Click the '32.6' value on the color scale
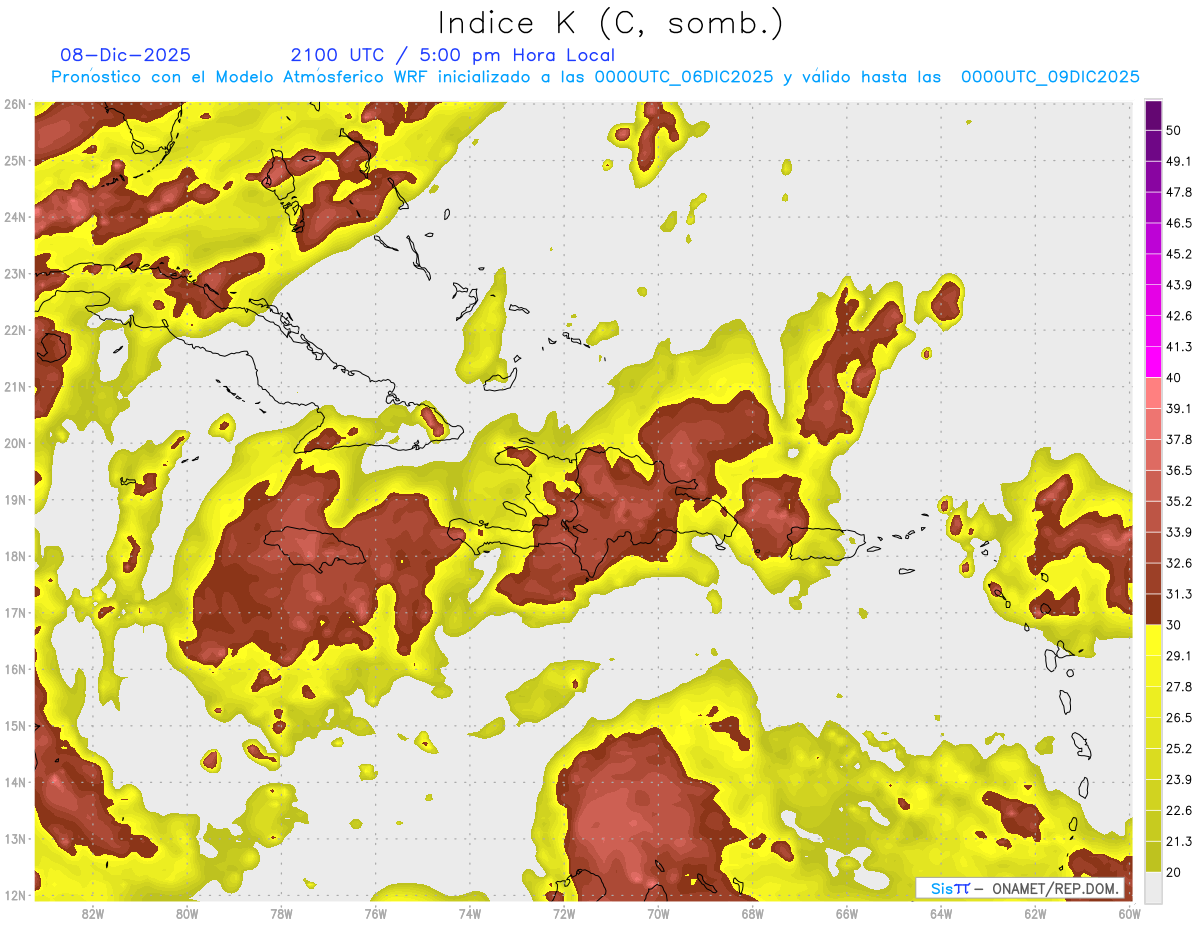Image resolution: width=1200 pixels, height=927 pixels. pos(1178,563)
